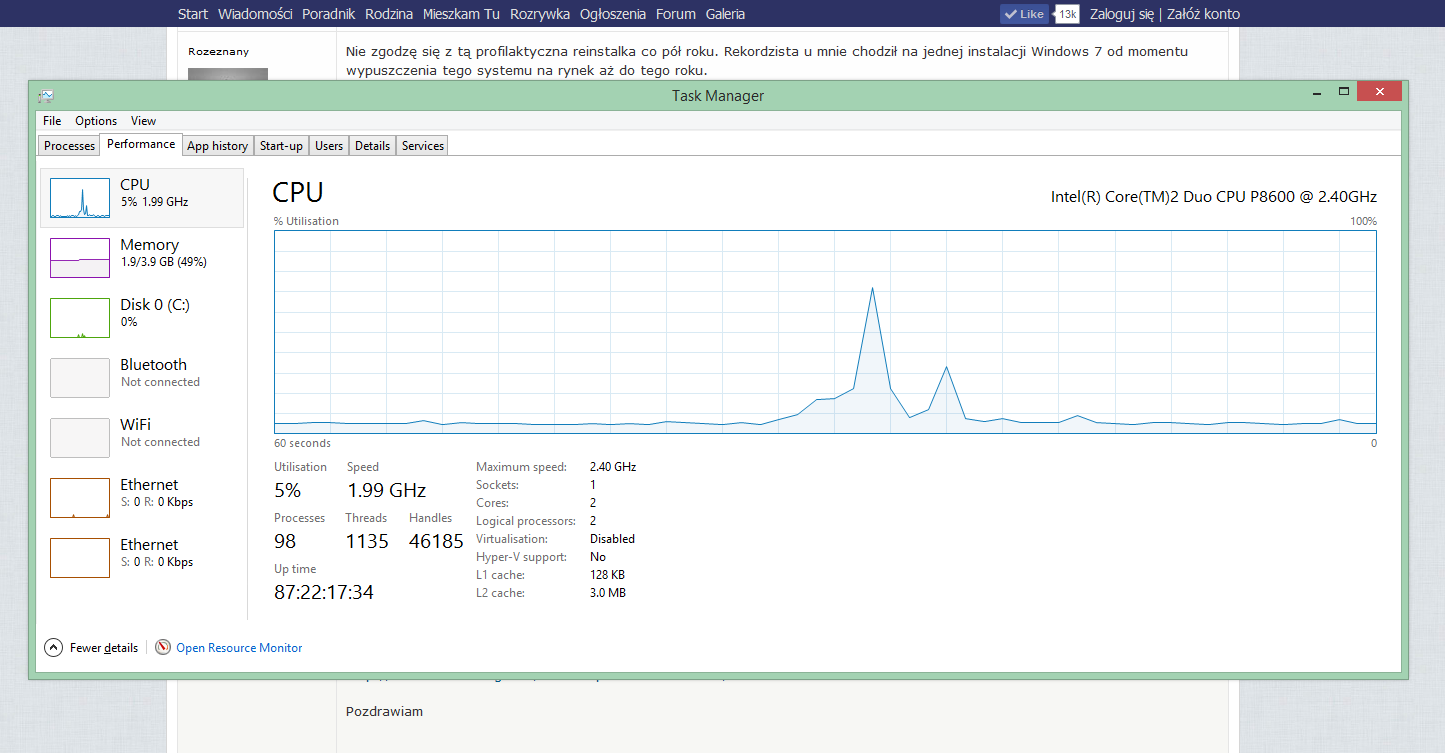Select the first Ethernet adapter graph
This screenshot has height=753, width=1445.
80,498
